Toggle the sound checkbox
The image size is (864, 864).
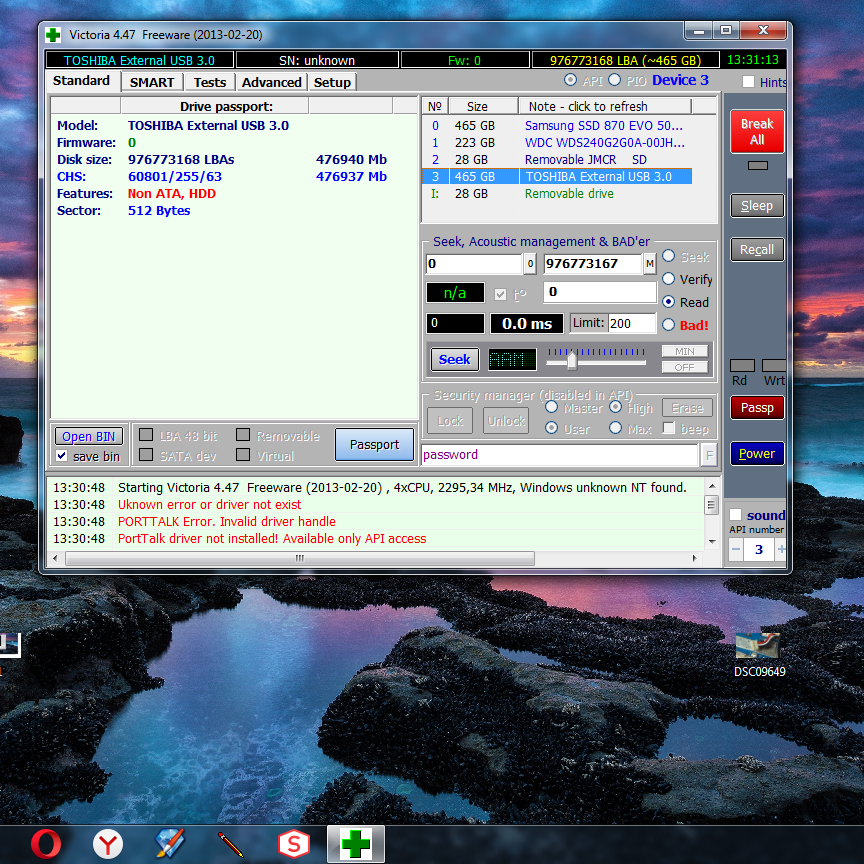point(736,515)
